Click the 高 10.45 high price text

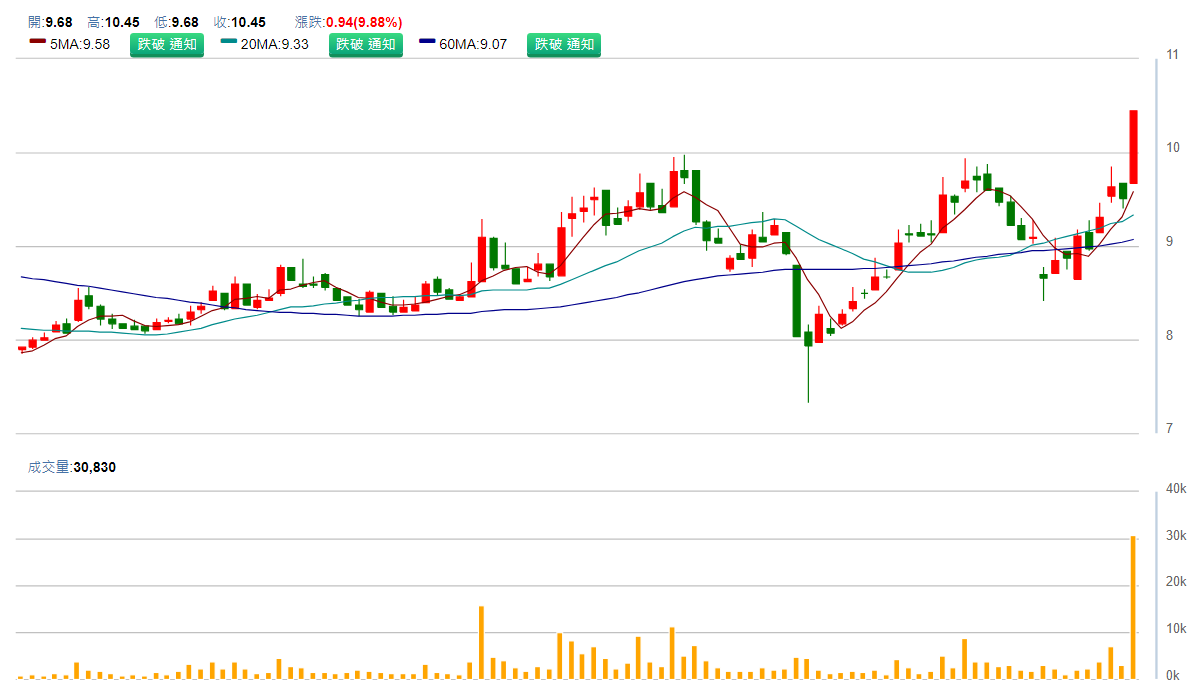pyautogui.click(x=113, y=22)
